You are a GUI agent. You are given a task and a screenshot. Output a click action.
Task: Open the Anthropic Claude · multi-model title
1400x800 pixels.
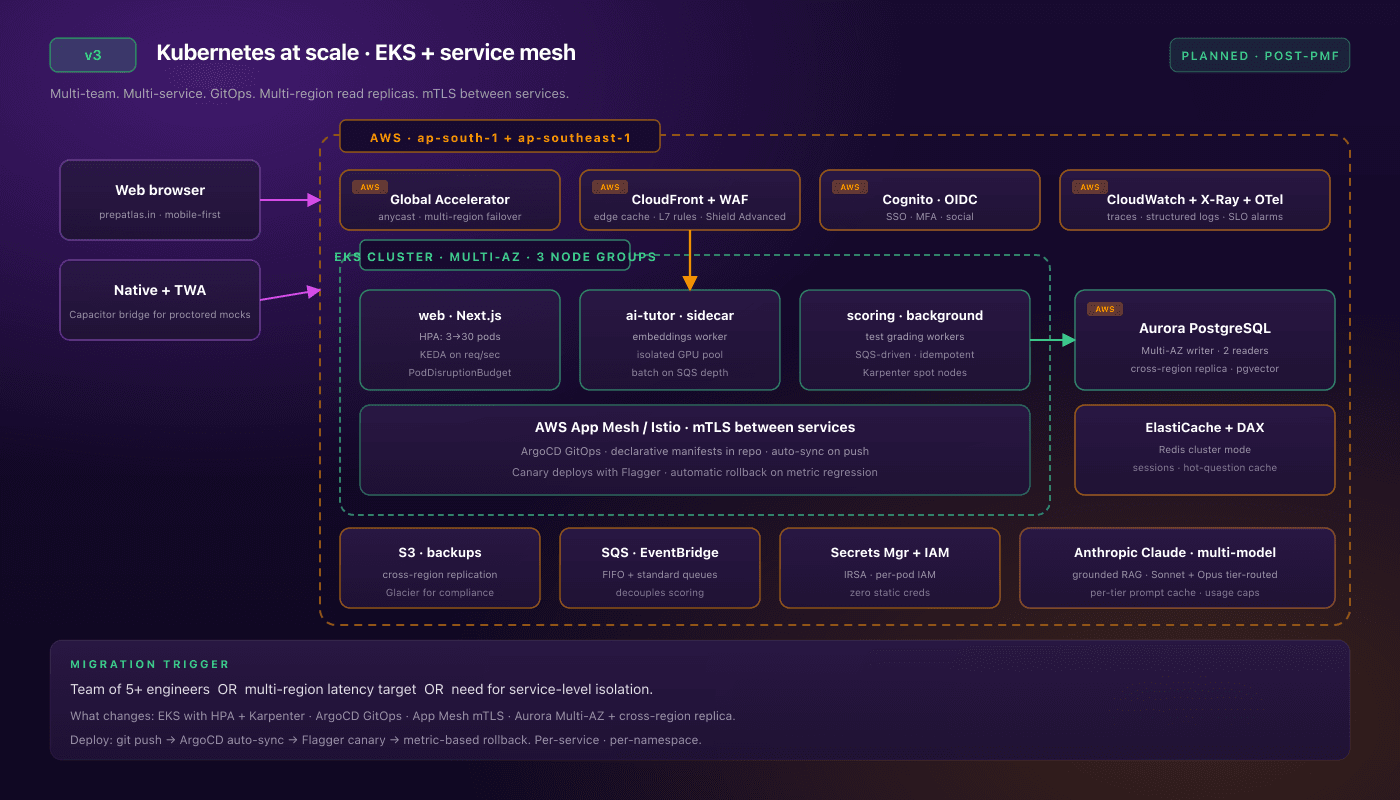[x=1175, y=552]
